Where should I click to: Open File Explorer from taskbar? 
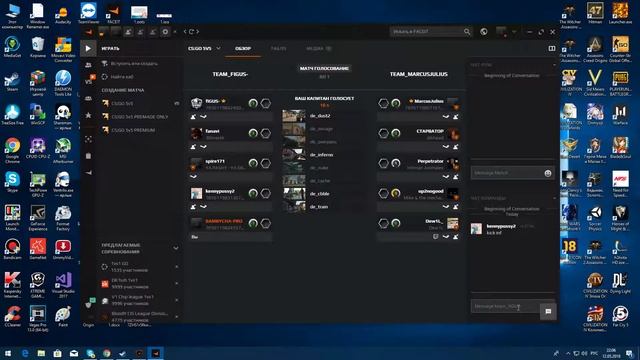click(41, 353)
